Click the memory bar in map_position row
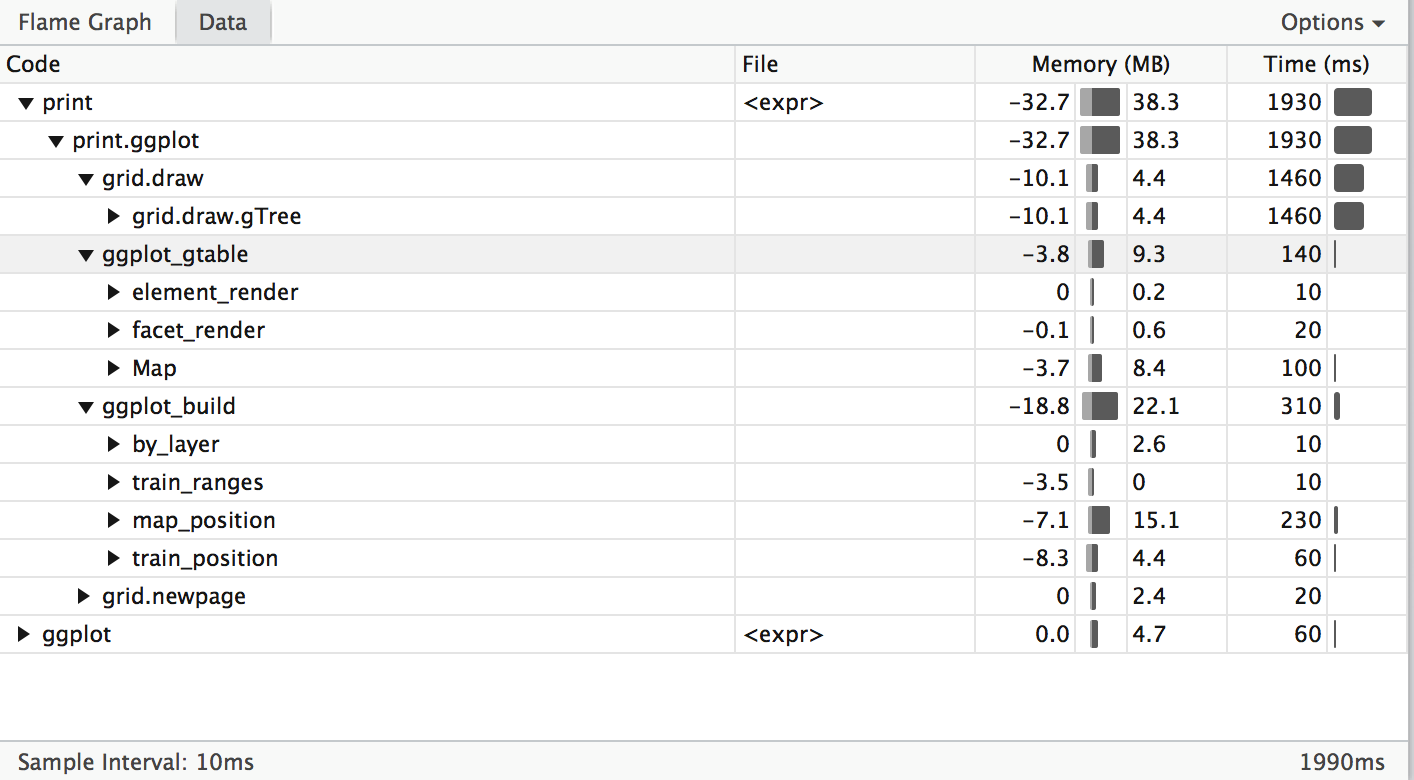 pos(1099,520)
